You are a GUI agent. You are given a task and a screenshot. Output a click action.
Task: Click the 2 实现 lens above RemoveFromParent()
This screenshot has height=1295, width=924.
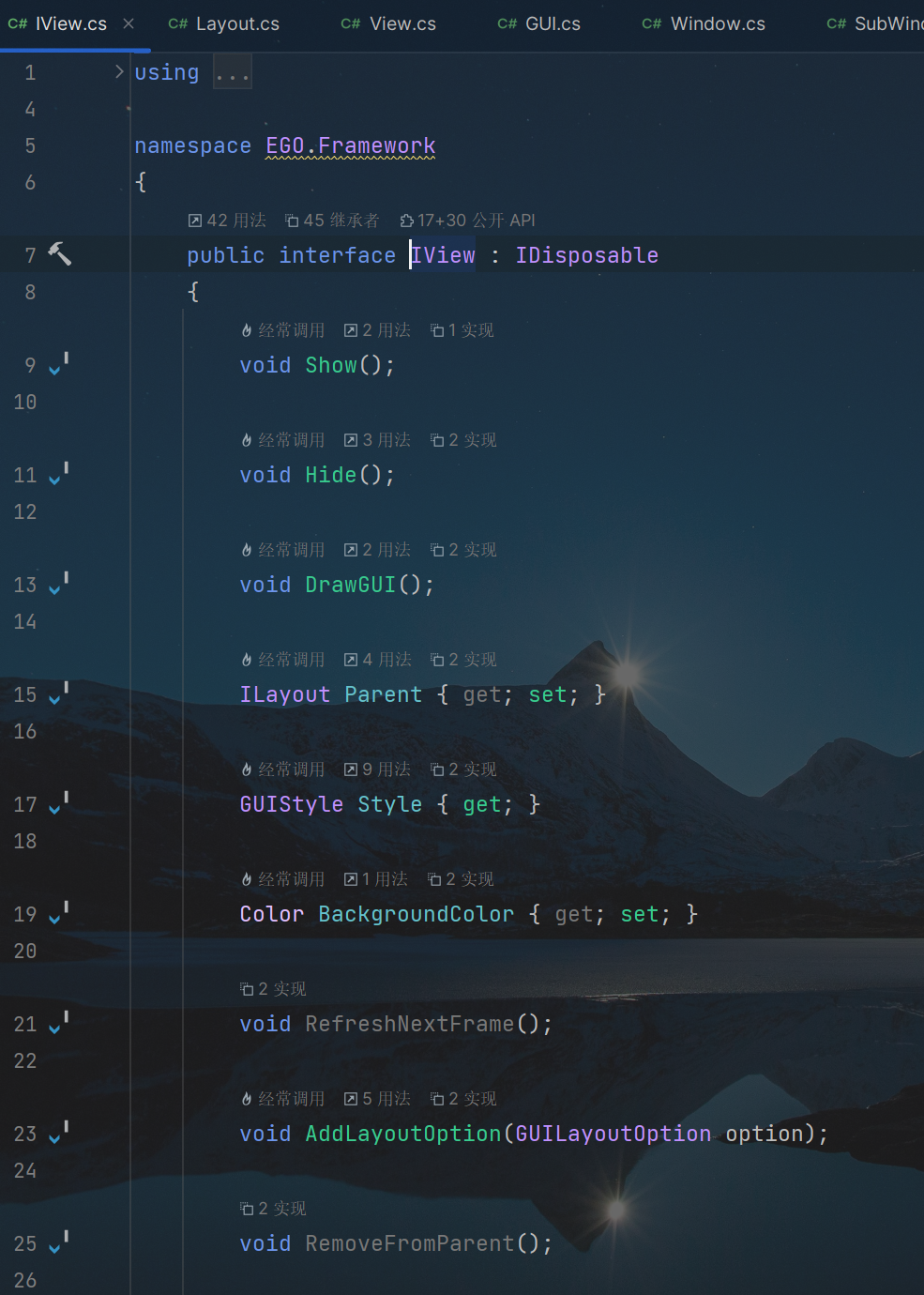coord(273,1209)
